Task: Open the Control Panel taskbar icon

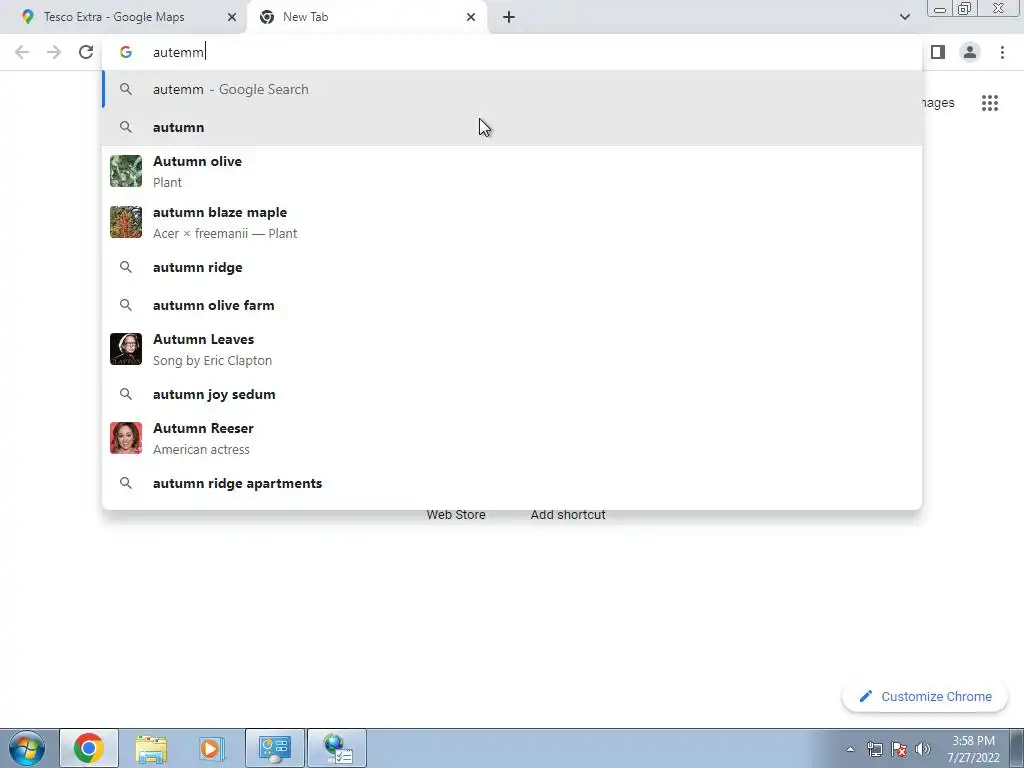Action: point(274,748)
